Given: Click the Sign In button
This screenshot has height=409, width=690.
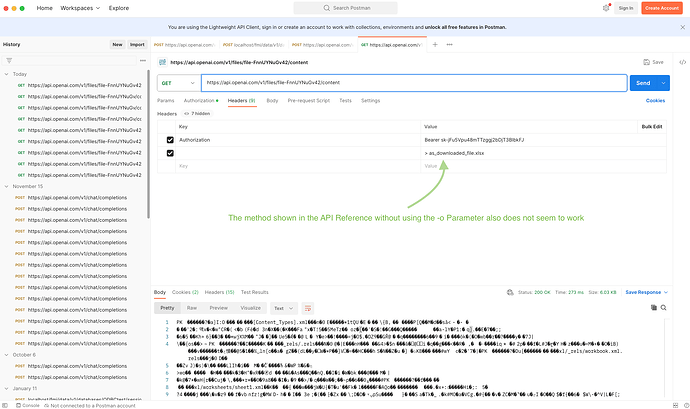Looking at the screenshot, I should tap(626, 8).
